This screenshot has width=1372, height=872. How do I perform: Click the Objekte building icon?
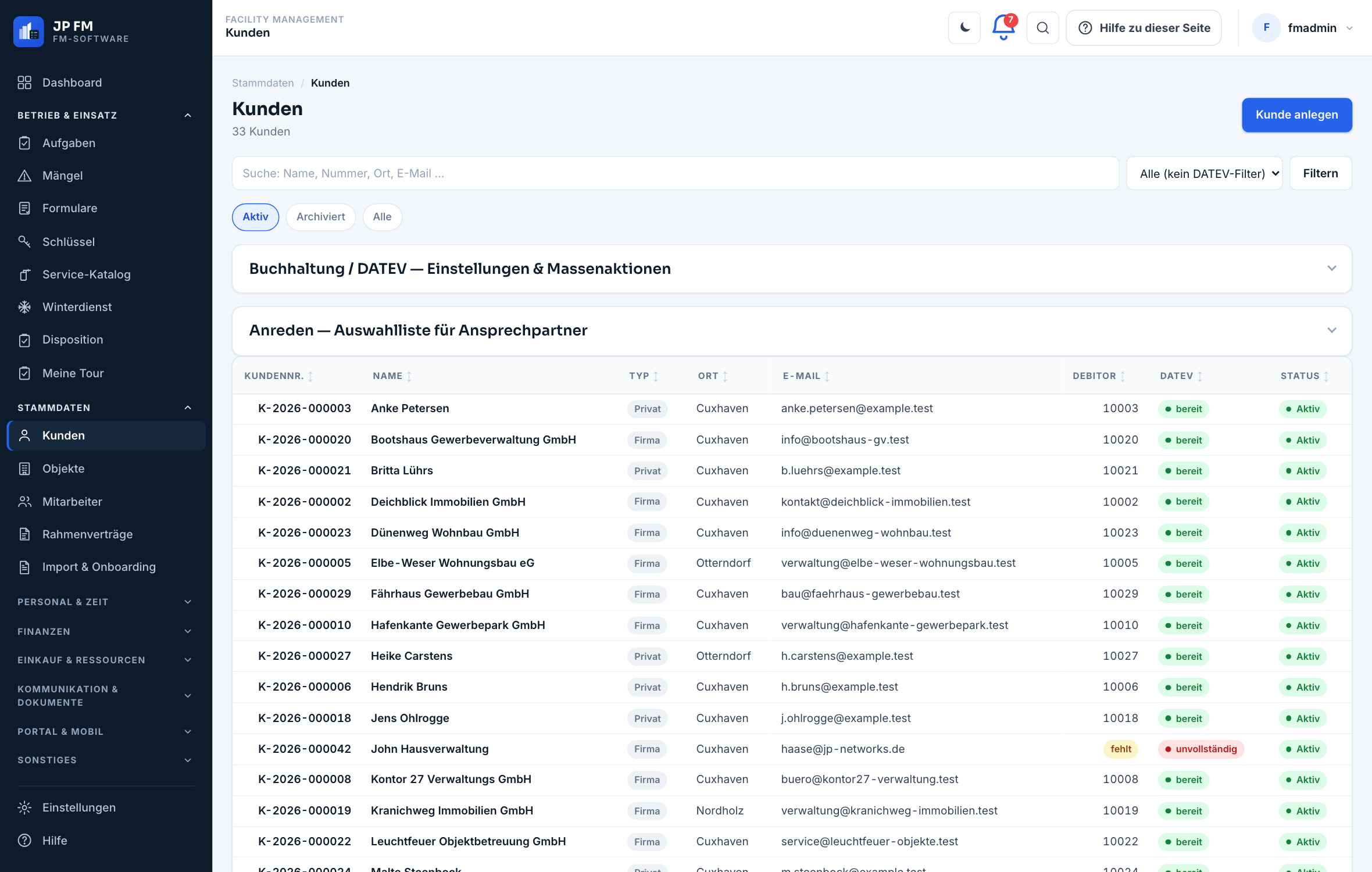[x=24, y=469]
